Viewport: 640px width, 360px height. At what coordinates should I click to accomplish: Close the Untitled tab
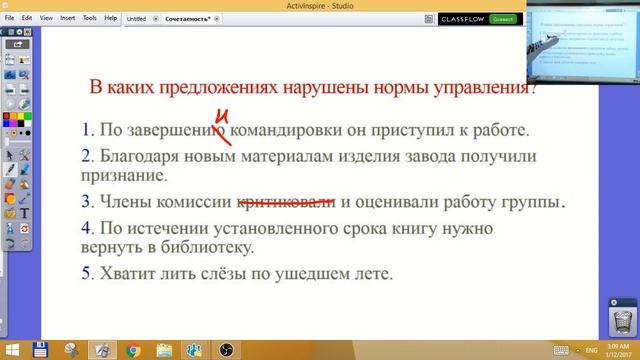tap(156, 19)
